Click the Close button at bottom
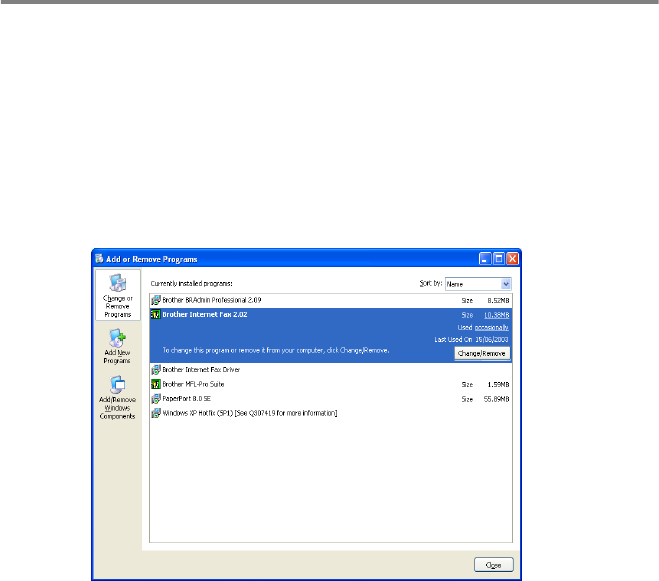The height and width of the screenshot is (581, 659). tap(493, 565)
